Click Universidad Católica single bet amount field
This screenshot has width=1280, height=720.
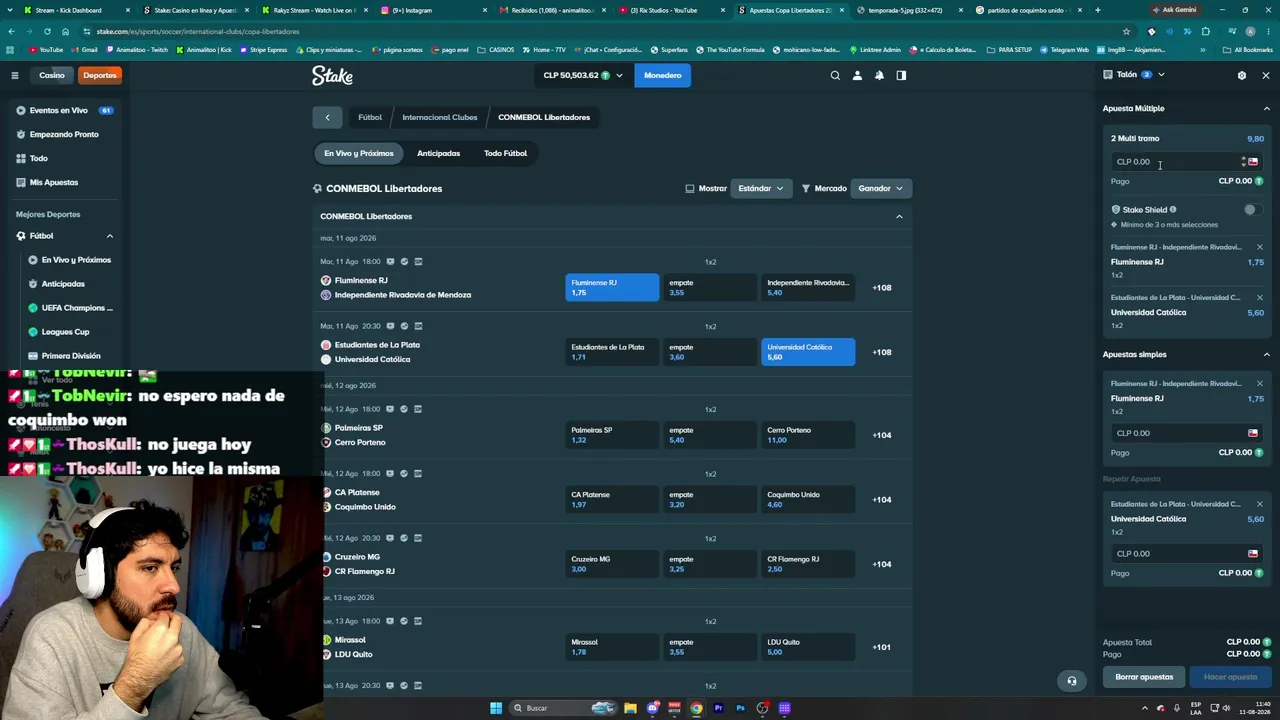[x=1186, y=554]
